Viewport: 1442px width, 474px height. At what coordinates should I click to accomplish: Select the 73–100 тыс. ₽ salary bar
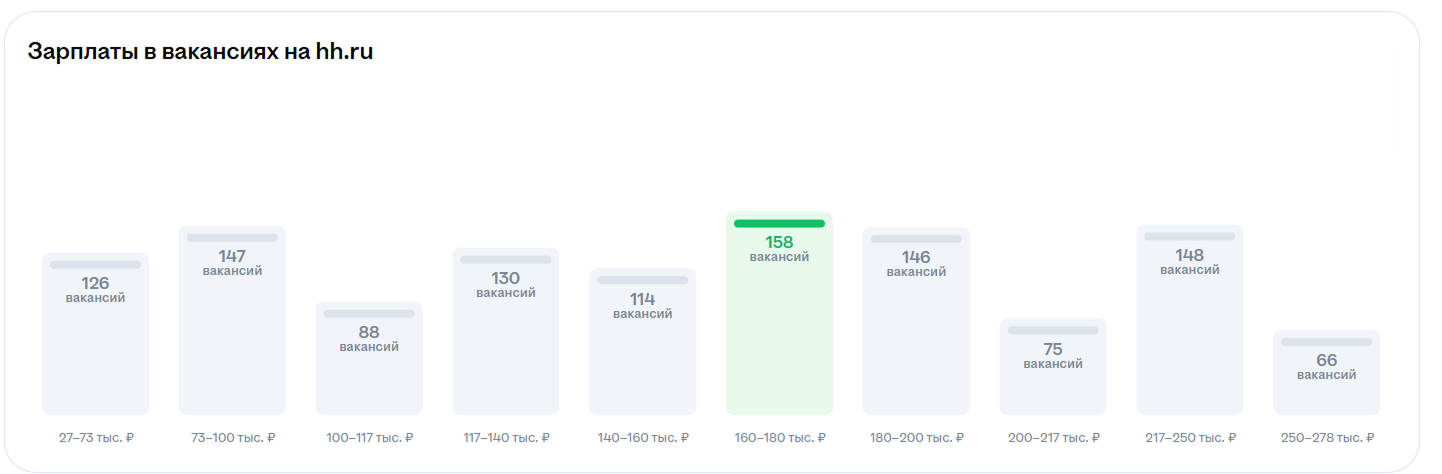click(232, 320)
